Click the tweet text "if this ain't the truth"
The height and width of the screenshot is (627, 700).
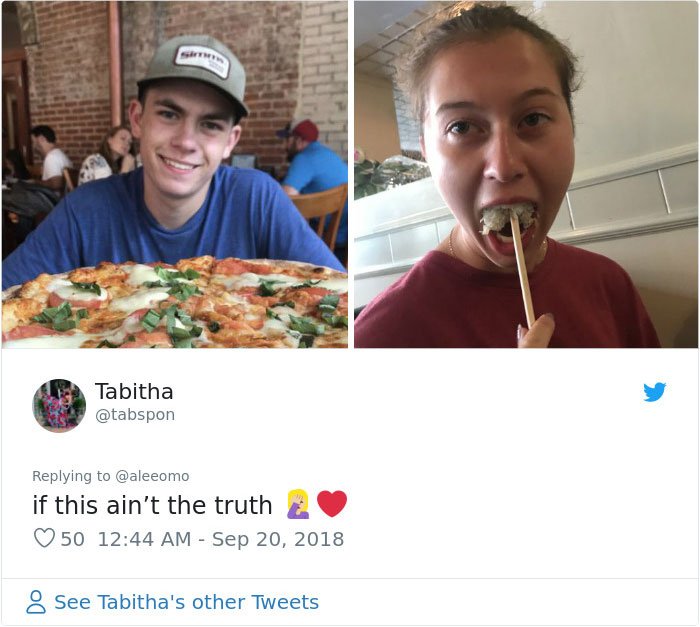coord(152,505)
